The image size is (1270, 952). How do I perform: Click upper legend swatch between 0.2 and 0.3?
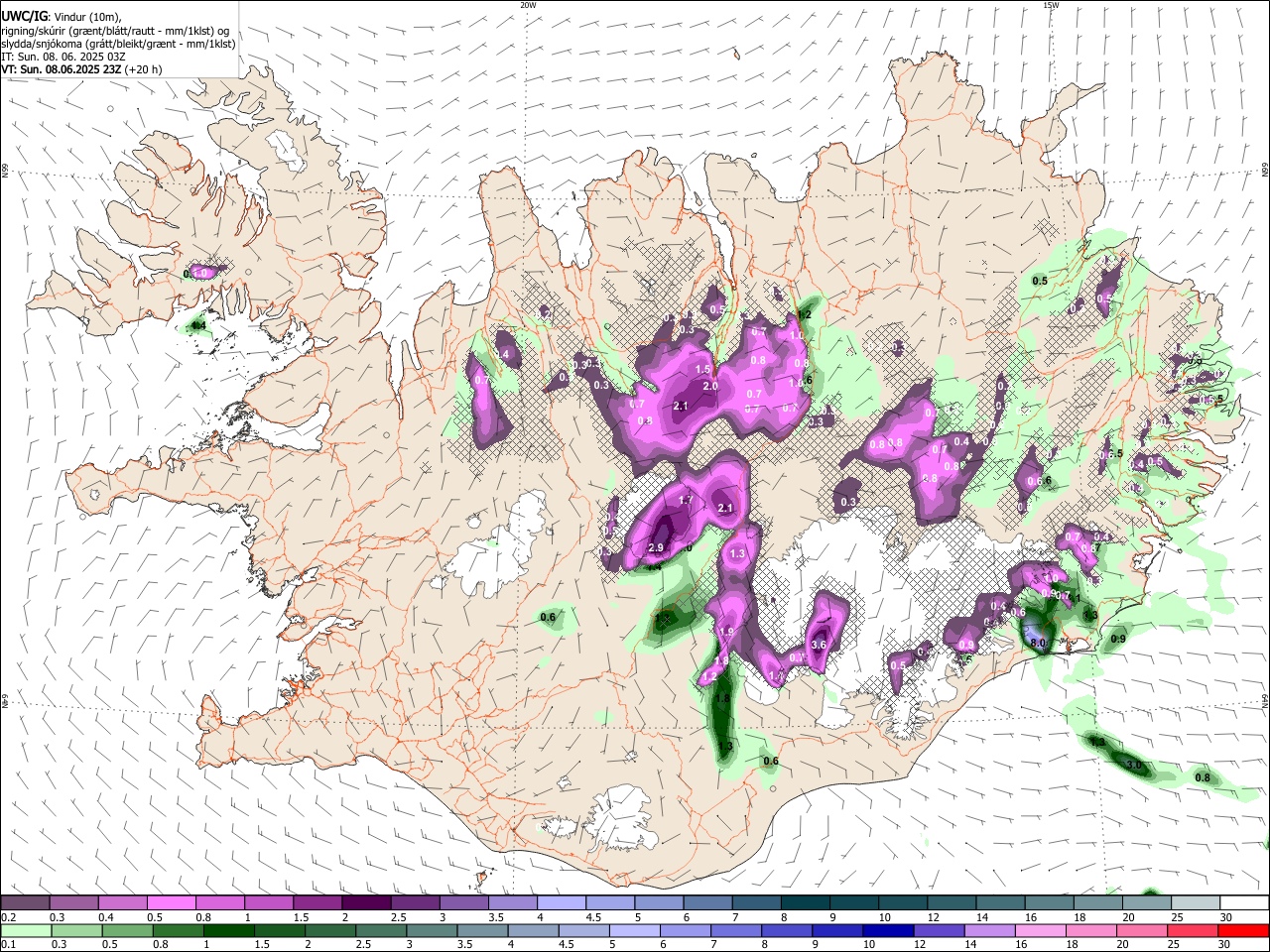pyautogui.click(x=25, y=903)
